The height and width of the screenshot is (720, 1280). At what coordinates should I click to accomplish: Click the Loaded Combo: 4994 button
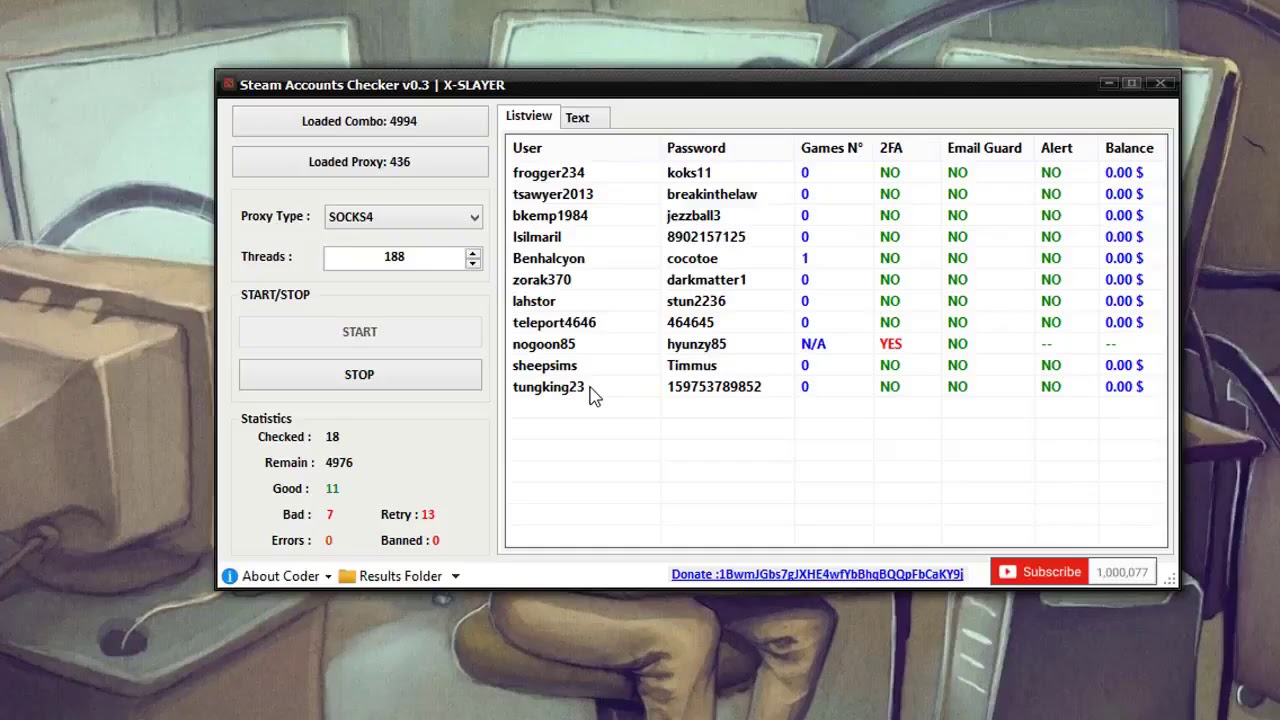[360, 121]
